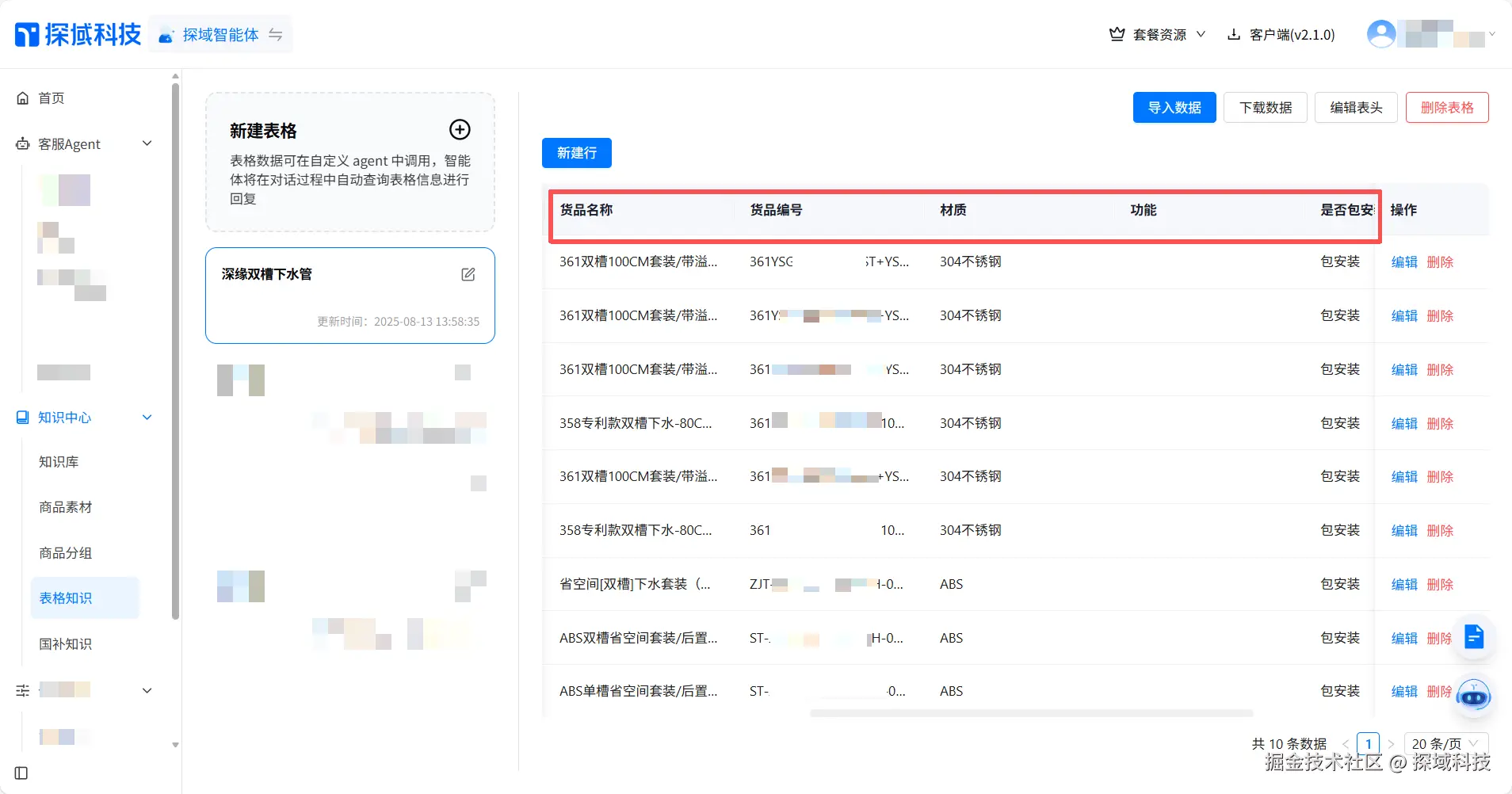Click the 探域科技 logo
The height and width of the screenshot is (794, 1512).
[78, 34]
